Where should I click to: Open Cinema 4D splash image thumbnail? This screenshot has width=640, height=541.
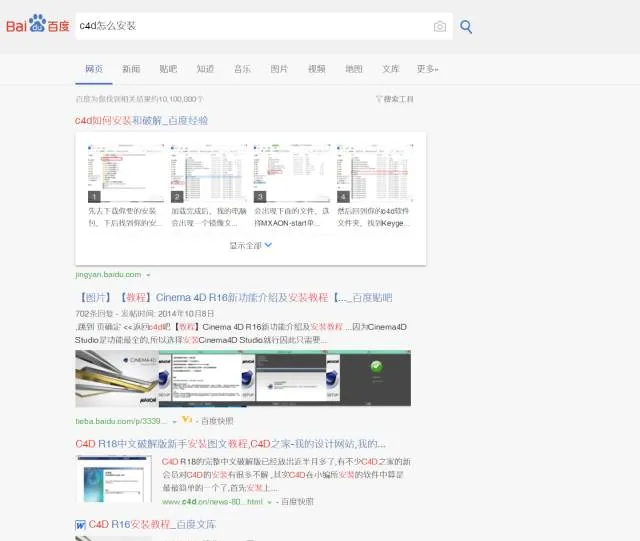click(x=117, y=378)
